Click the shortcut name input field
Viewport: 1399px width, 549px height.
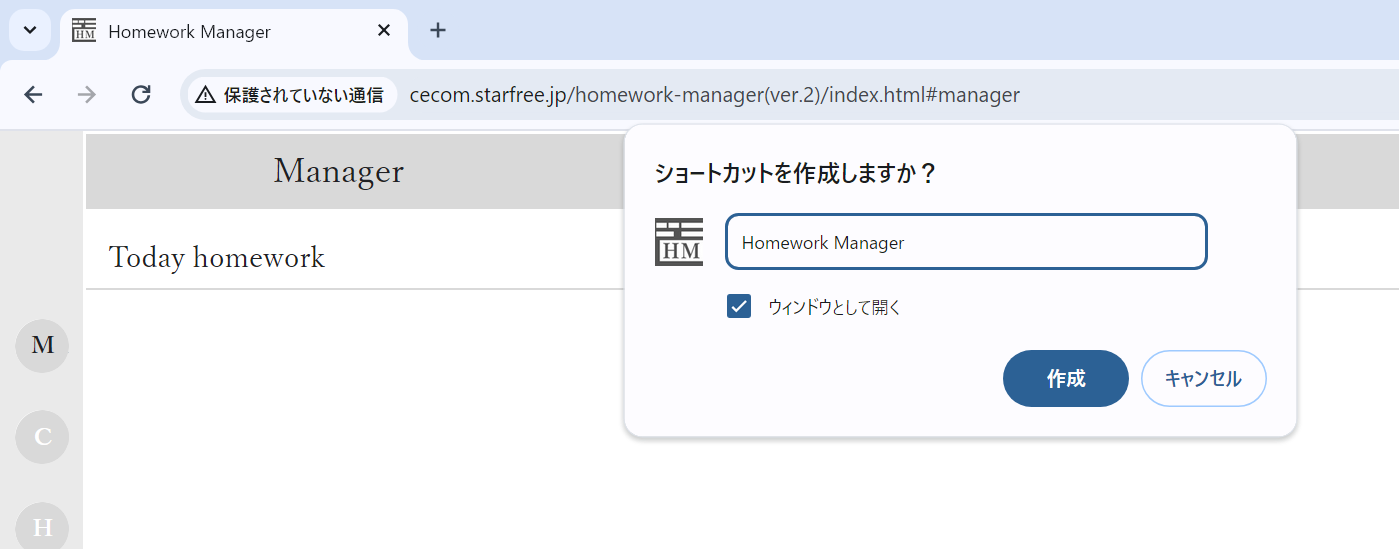(x=966, y=242)
